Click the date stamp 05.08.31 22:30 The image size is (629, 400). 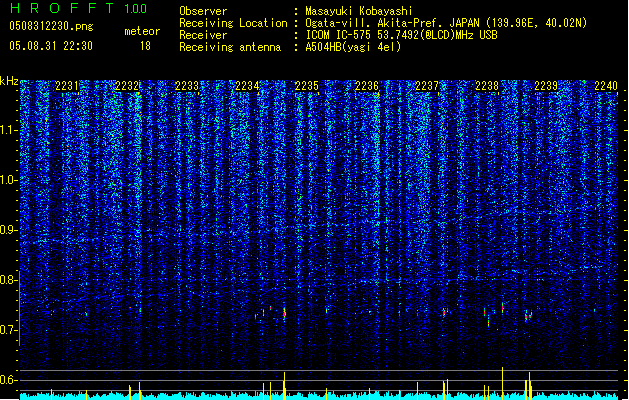pos(51,46)
